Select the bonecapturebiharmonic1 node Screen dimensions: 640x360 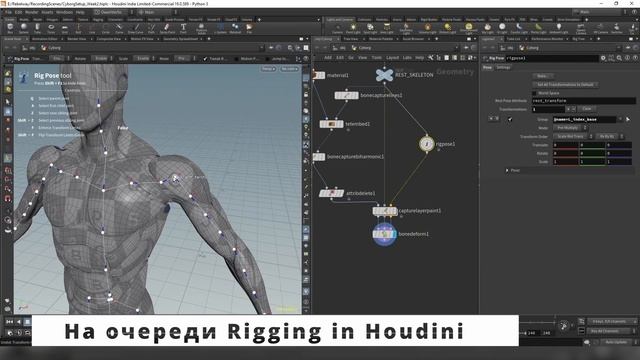319,157
